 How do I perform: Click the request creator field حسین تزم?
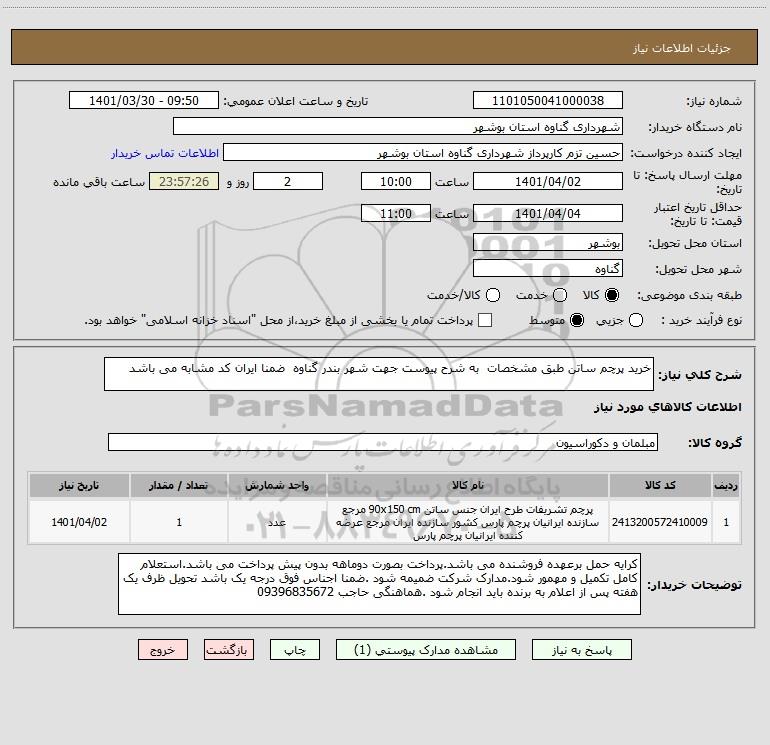pyautogui.click(x=423, y=153)
